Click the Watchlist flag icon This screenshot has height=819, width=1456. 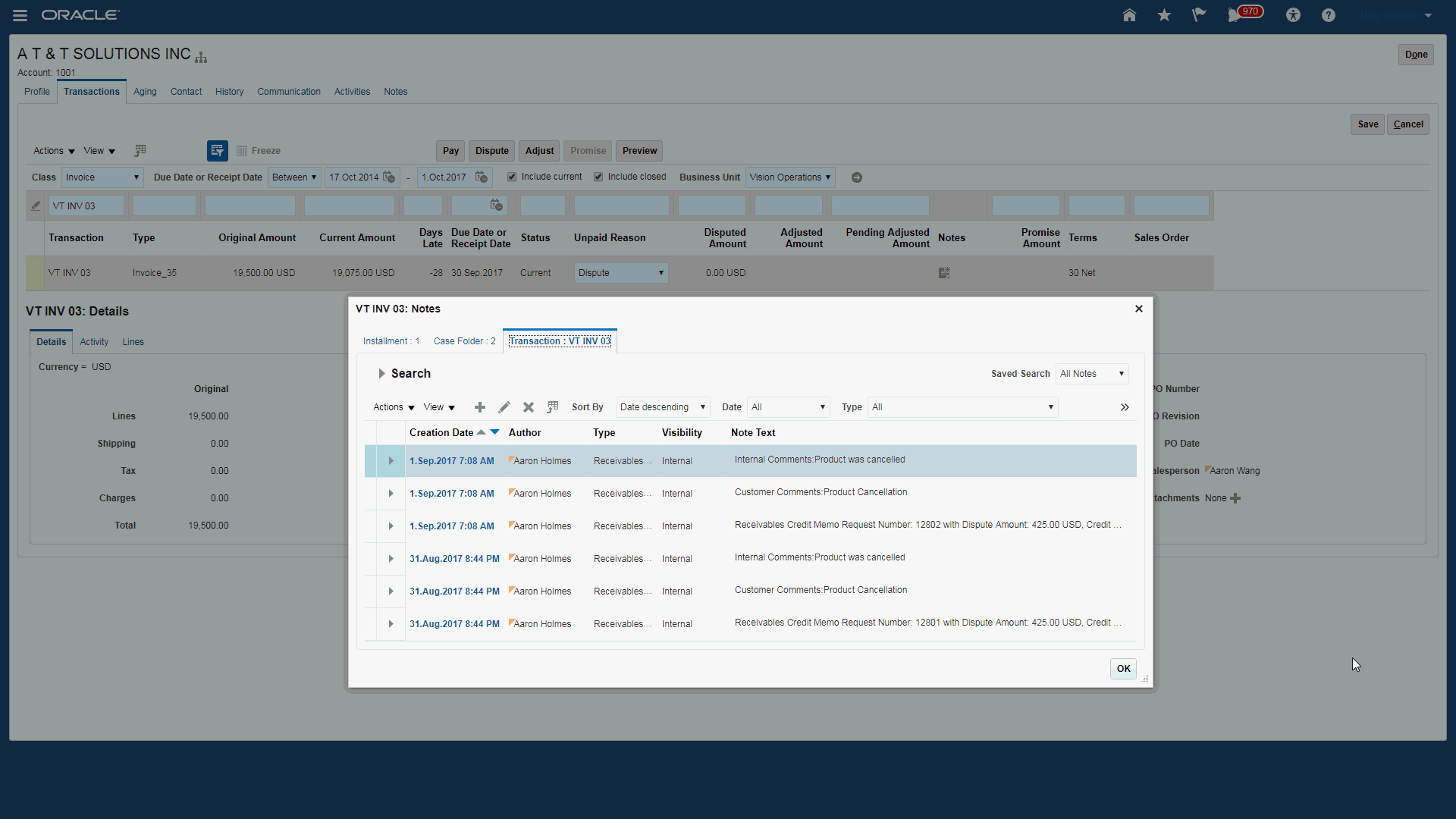pos(1199,15)
